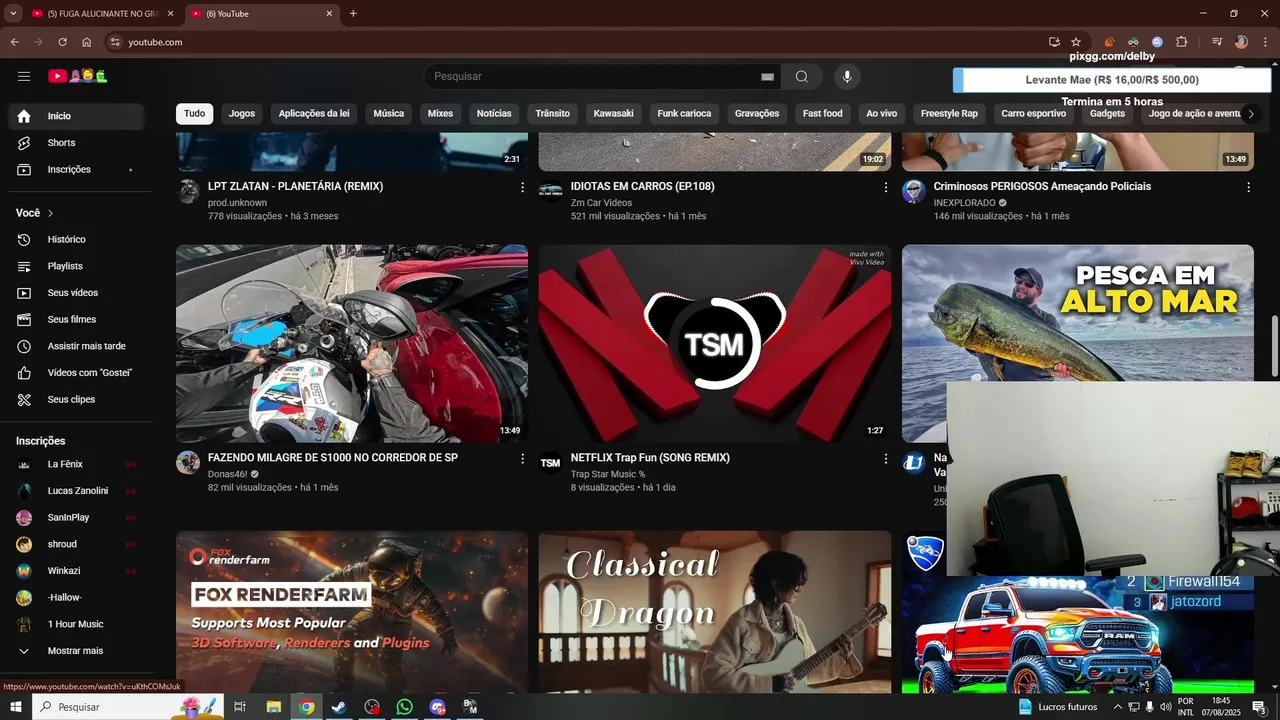
Task: Open the YouTube hamburger guide menu
Action: click(x=24, y=76)
